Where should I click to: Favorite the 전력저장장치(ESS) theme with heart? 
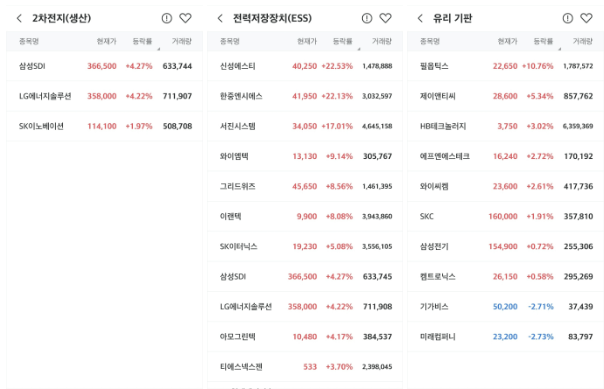[x=386, y=18]
